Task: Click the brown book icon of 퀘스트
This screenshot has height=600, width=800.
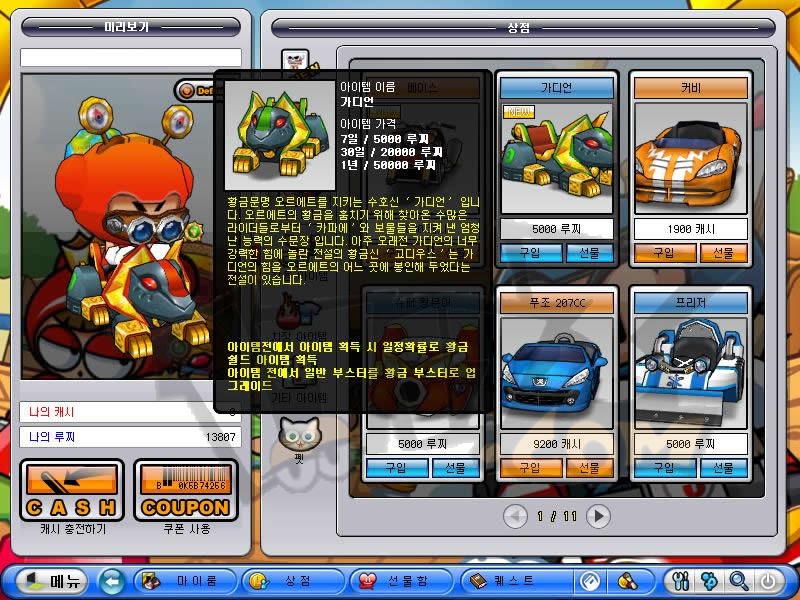Action: (478, 581)
